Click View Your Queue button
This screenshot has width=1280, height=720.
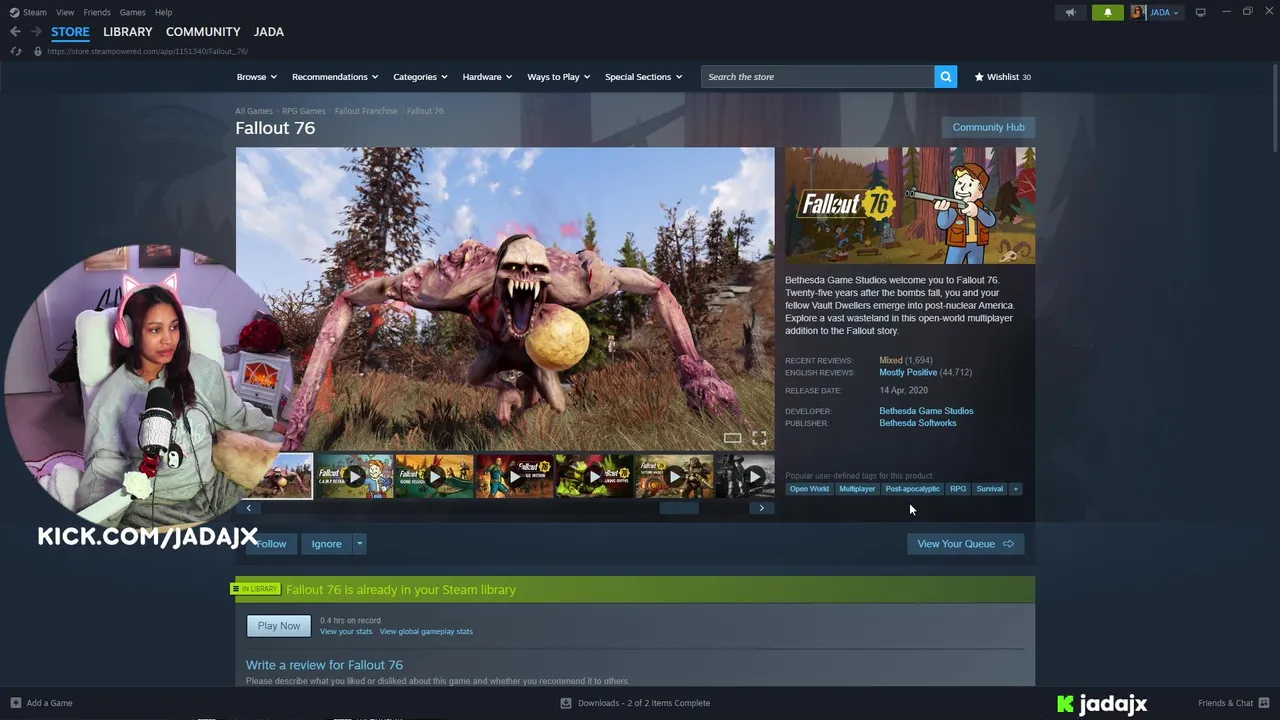(965, 544)
